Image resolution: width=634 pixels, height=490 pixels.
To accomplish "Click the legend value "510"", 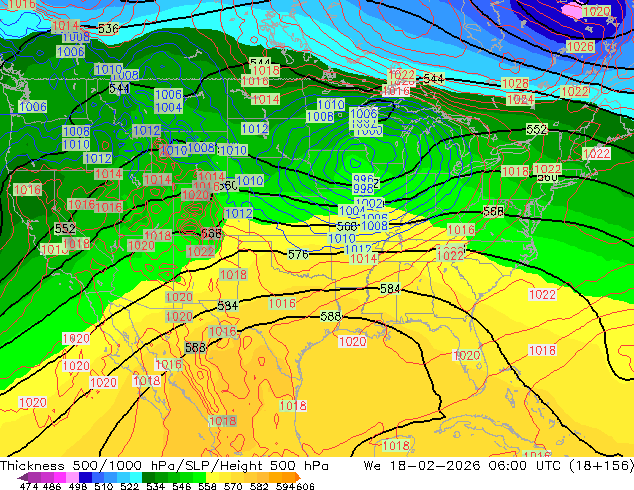I will point(104,486).
